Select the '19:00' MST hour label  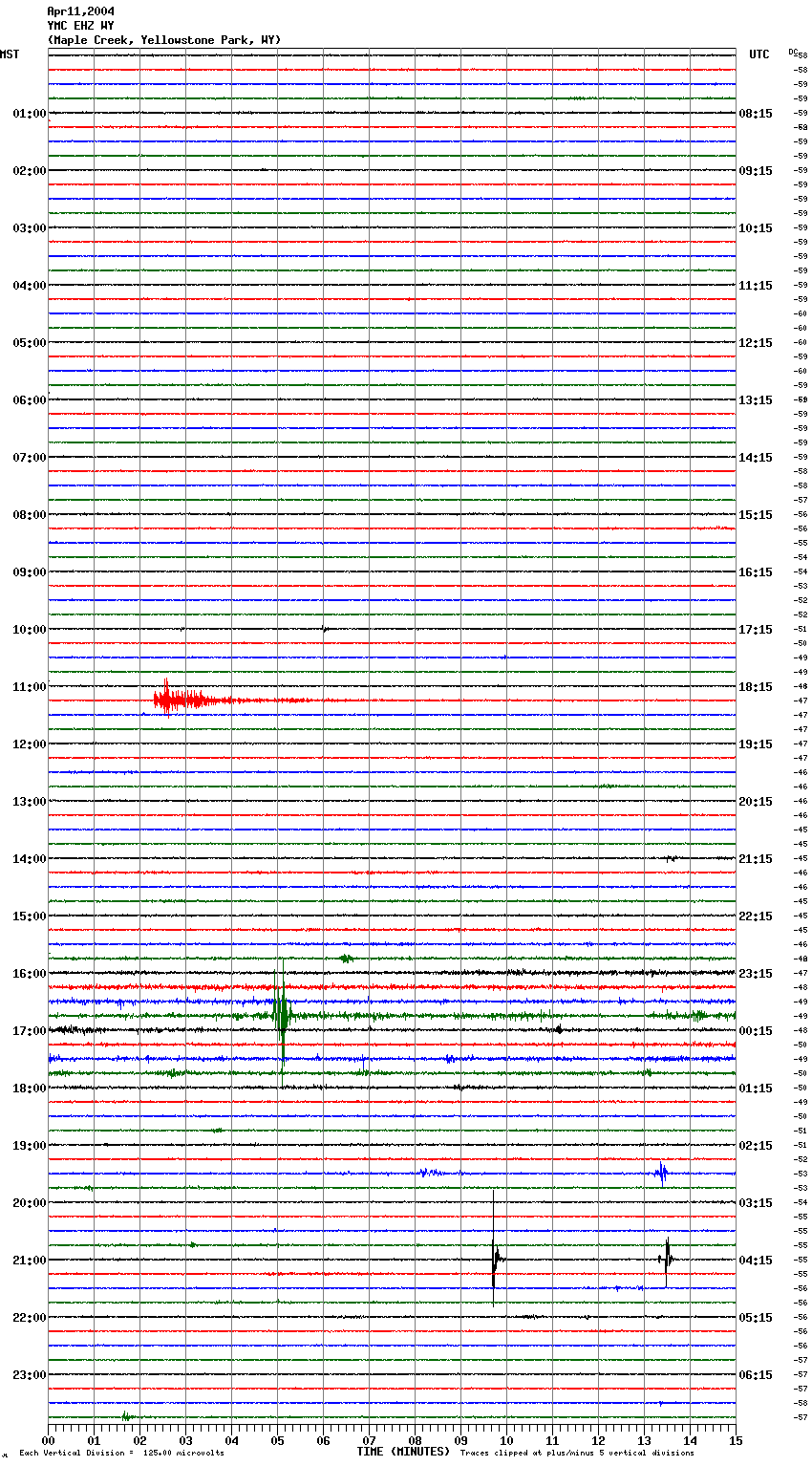pyautogui.click(x=30, y=1146)
